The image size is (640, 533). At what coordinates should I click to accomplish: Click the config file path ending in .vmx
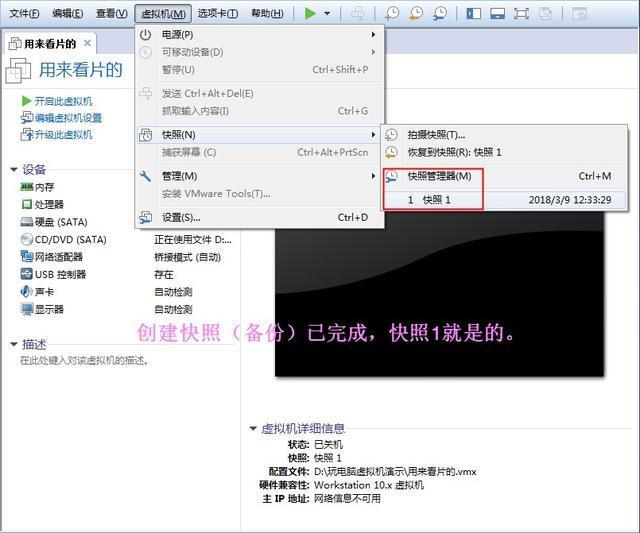(395, 472)
